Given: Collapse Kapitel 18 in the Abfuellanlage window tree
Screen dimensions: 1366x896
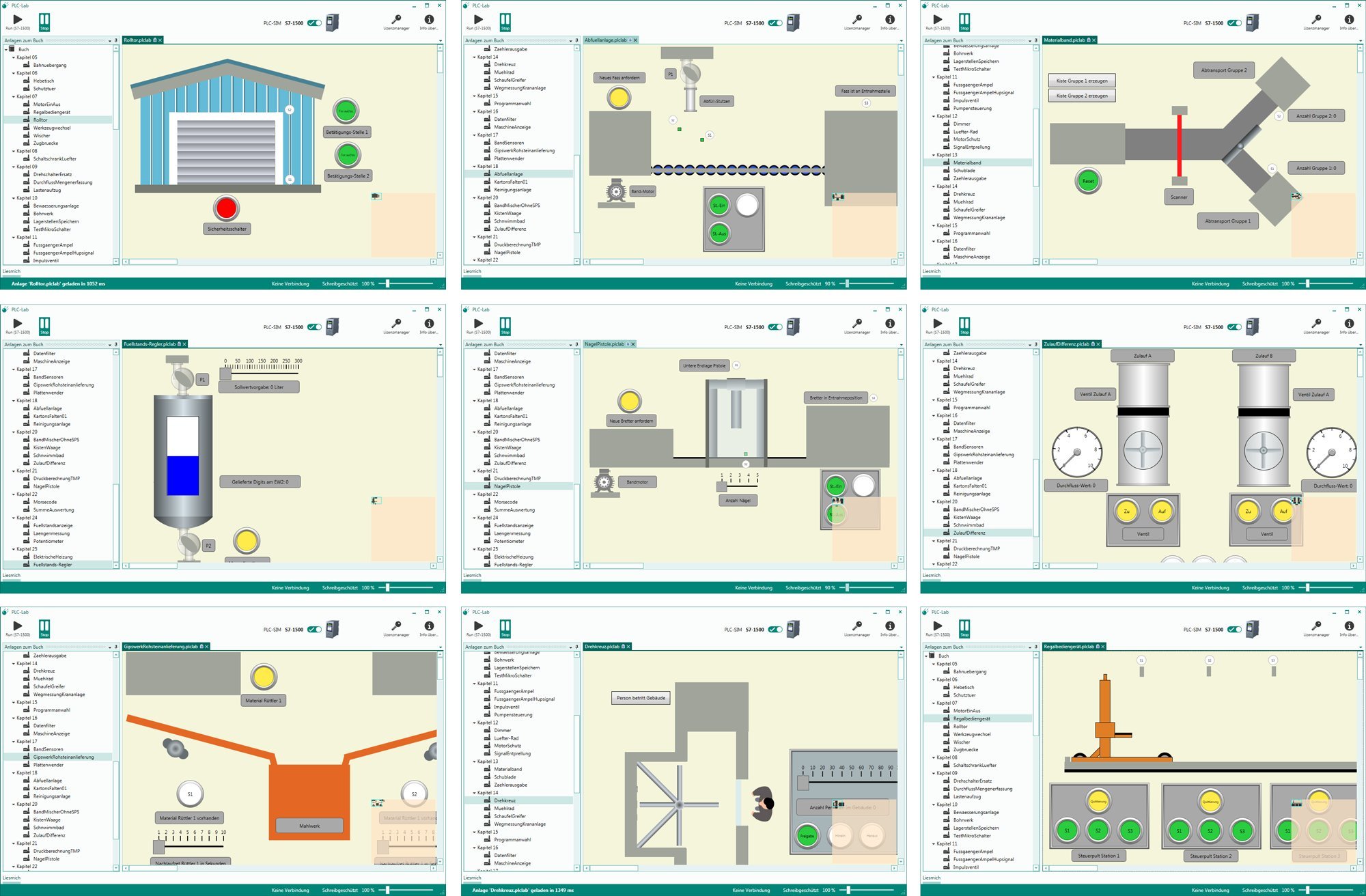Looking at the screenshot, I should (475, 166).
